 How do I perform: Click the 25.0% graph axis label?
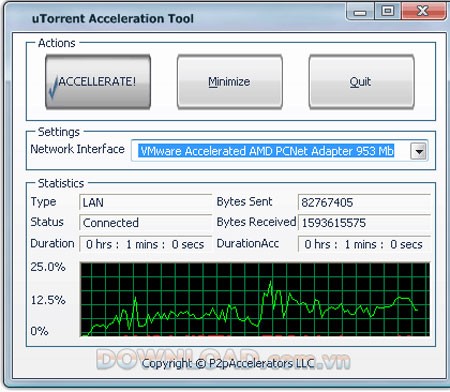coord(48,267)
